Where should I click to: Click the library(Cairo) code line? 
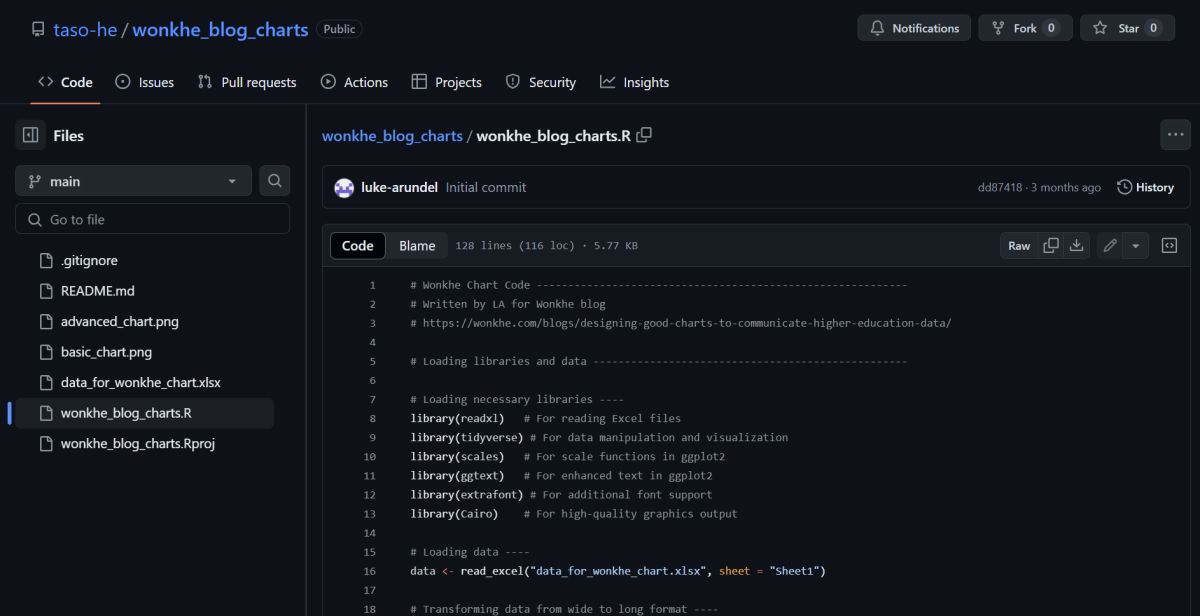(x=574, y=514)
